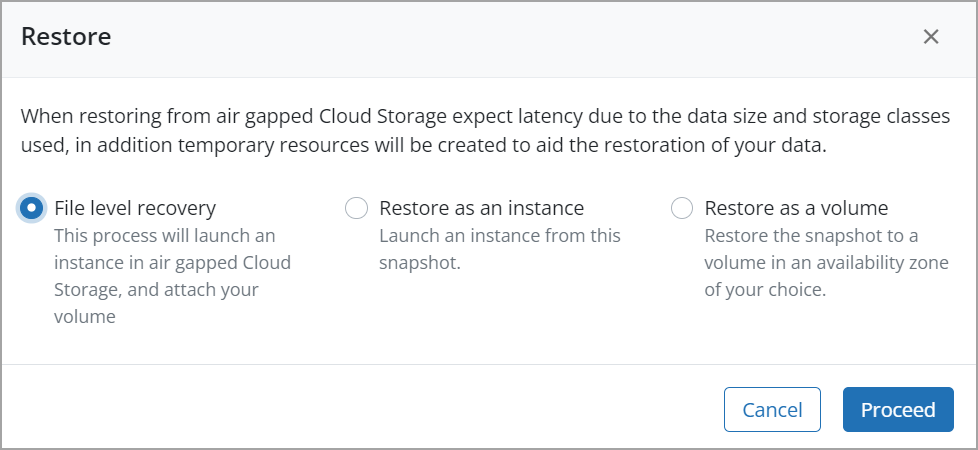This screenshot has width=978, height=450.
Task: Enable the Restore as a volume radio button
Action: (682, 208)
